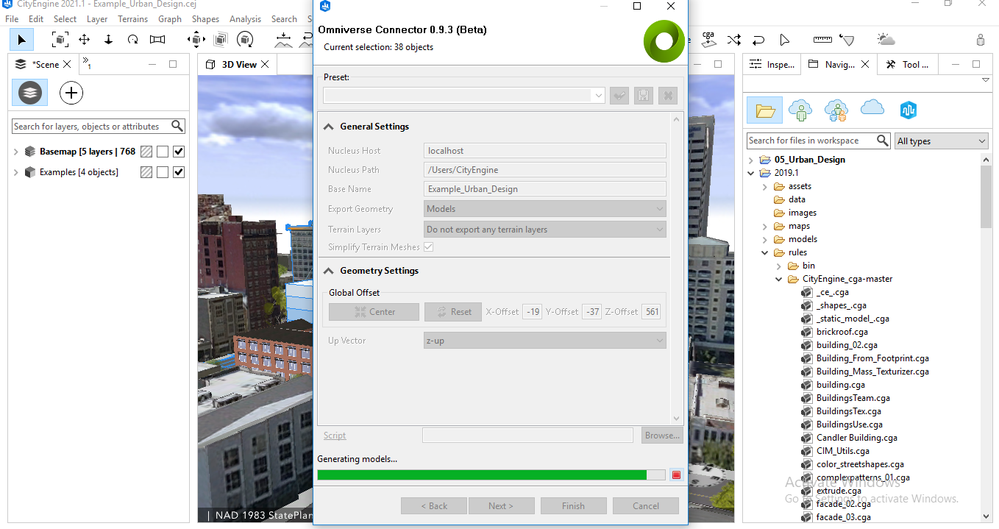Click the plain cloud ArcGIS Online icon
999x529 pixels.
tap(872, 109)
